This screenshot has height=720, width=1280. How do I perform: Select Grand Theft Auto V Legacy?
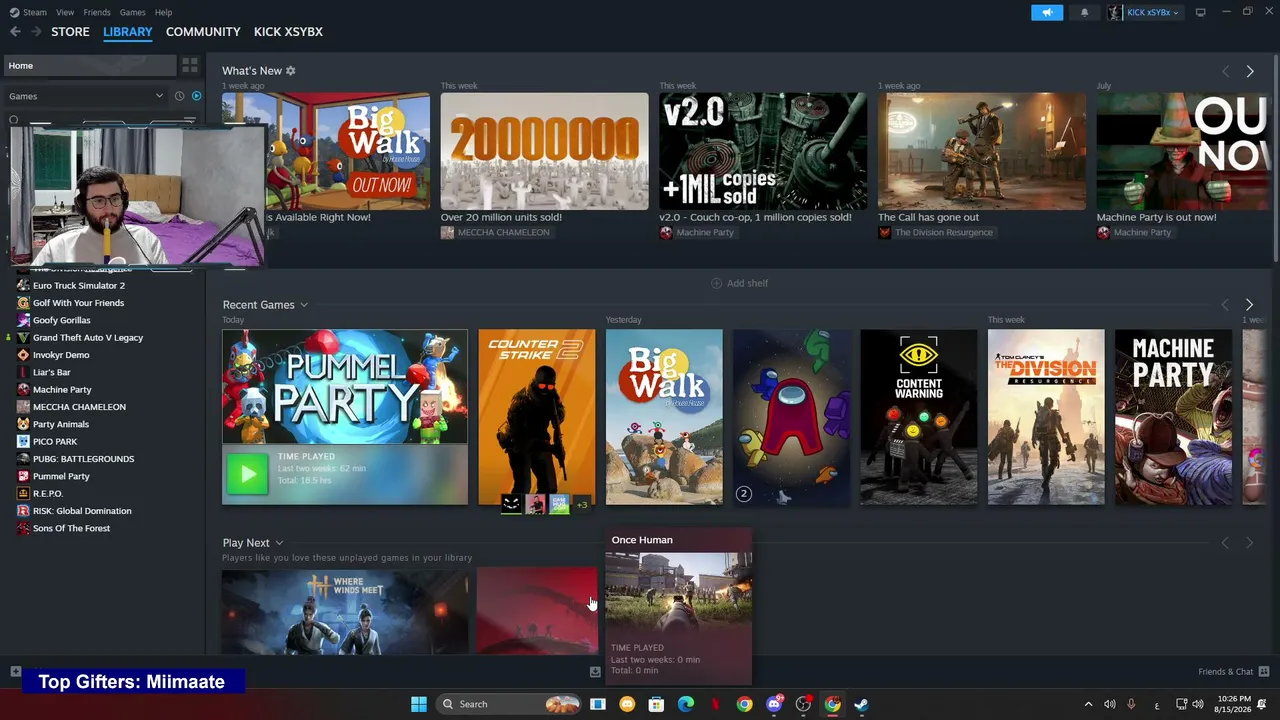[x=88, y=338]
